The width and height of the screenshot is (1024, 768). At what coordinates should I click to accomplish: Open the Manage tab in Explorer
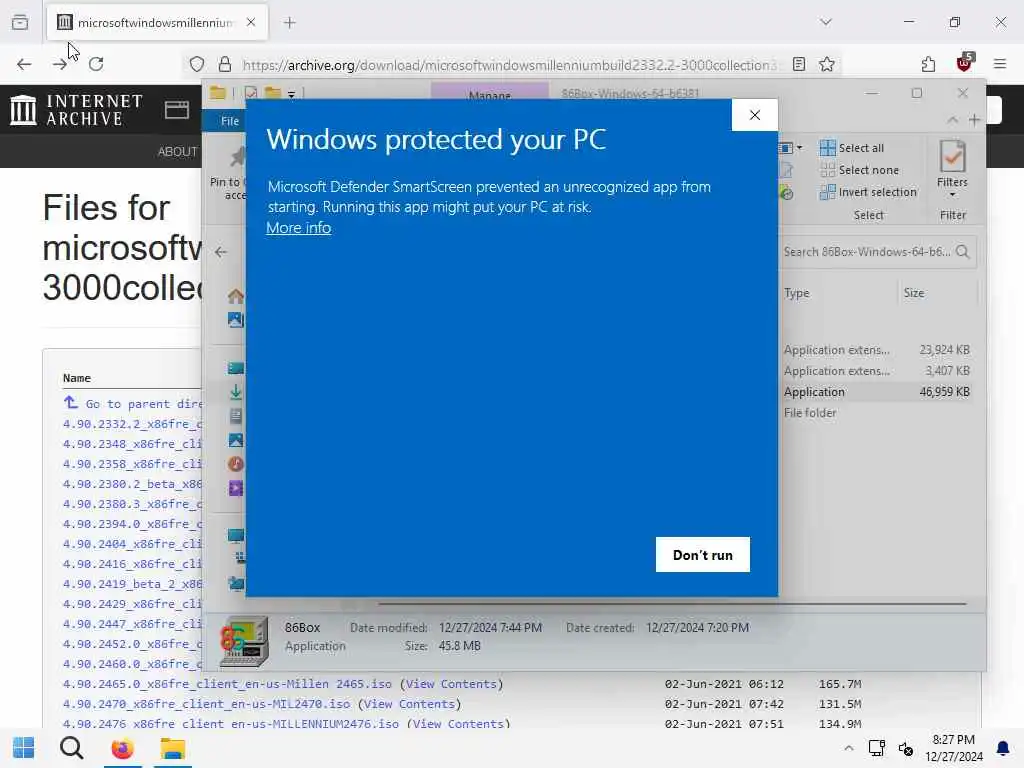(490, 94)
